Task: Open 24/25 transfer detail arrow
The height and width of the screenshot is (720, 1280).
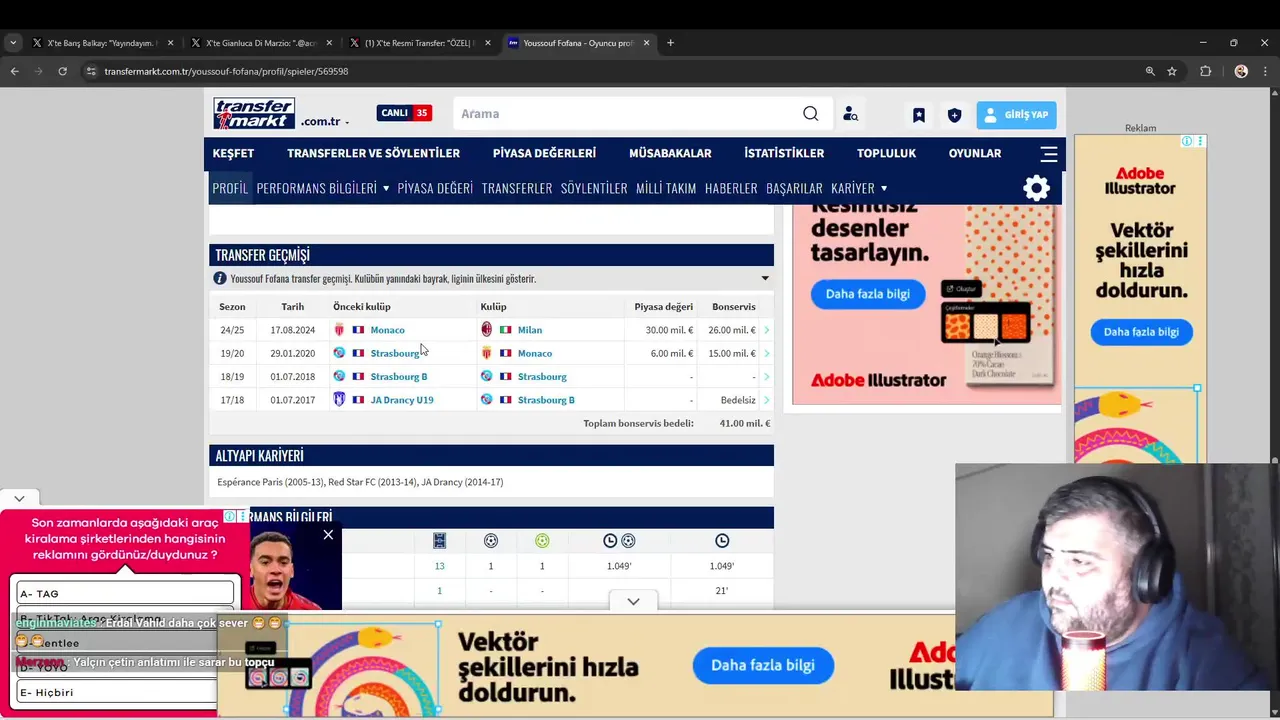Action: pos(767,330)
